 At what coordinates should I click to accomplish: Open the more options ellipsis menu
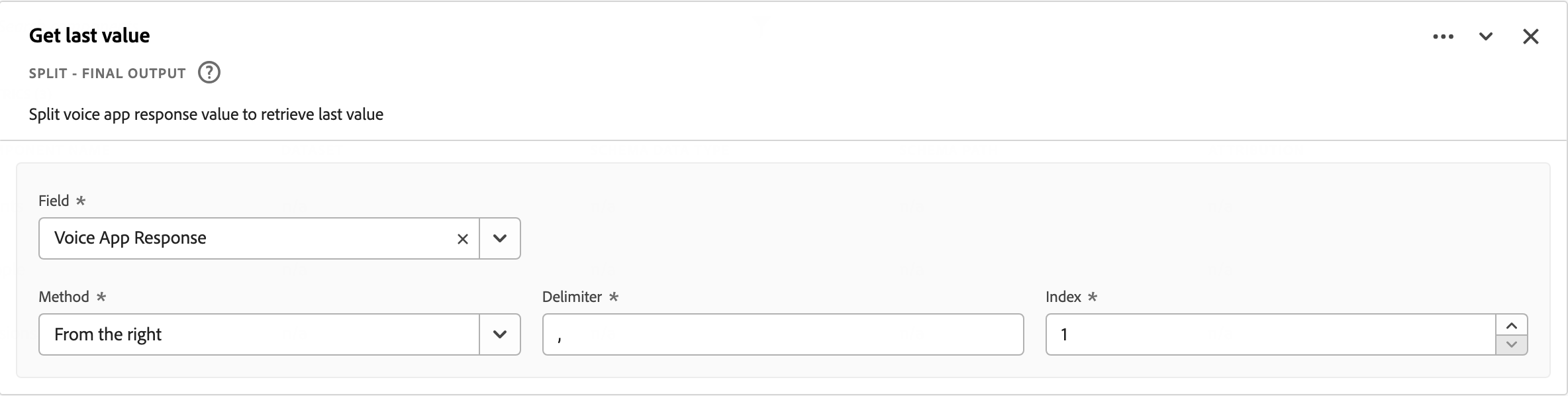click(x=1443, y=36)
